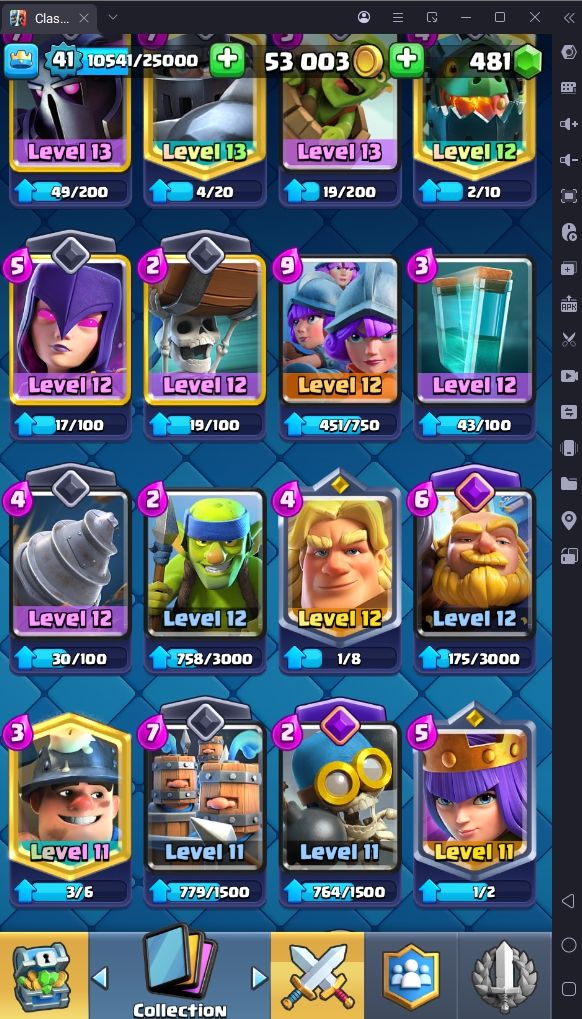The width and height of the screenshot is (582, 1019).
Task: Open the clan social shield tab
Action: [411, 975]
